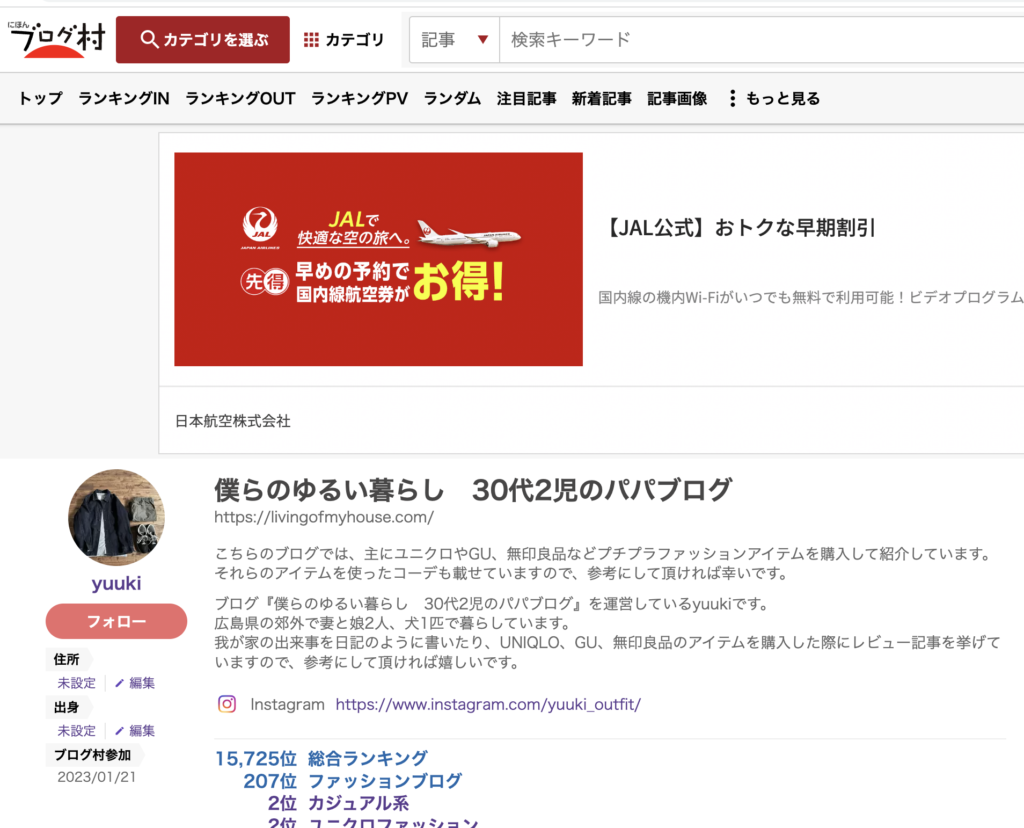This screenshot has width=1024, height=828.
Task: Expand the 記事 search type dropdown
Action: [x=455, y=40]
